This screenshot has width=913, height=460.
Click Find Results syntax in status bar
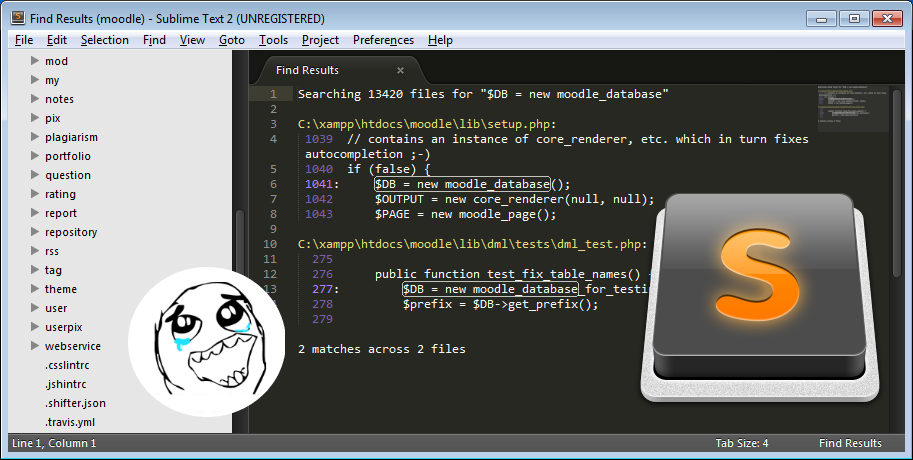[850, 443]
